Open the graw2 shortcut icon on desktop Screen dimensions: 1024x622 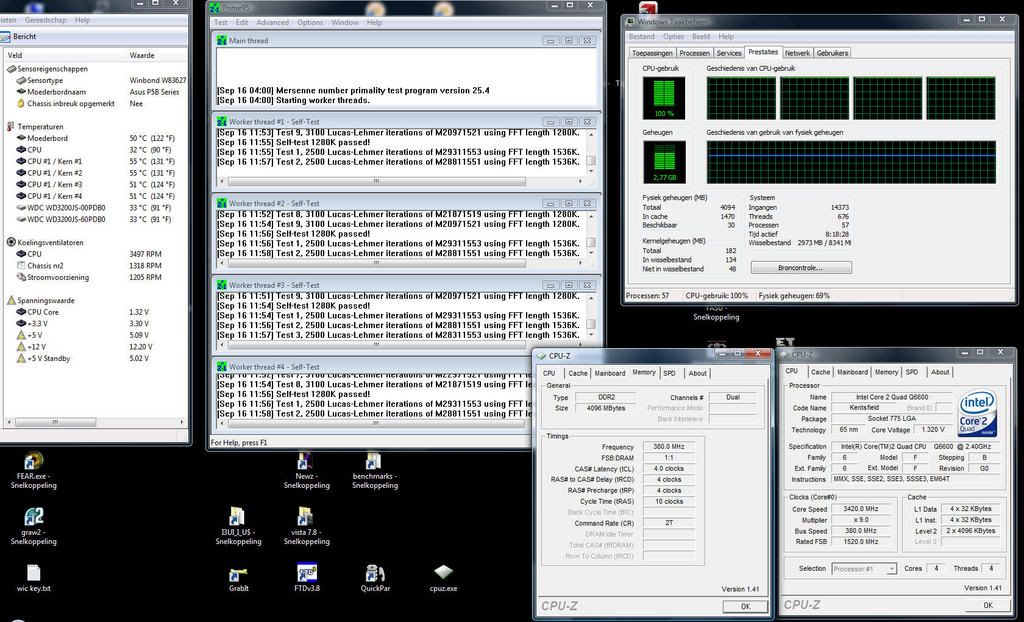coord(33,517)
